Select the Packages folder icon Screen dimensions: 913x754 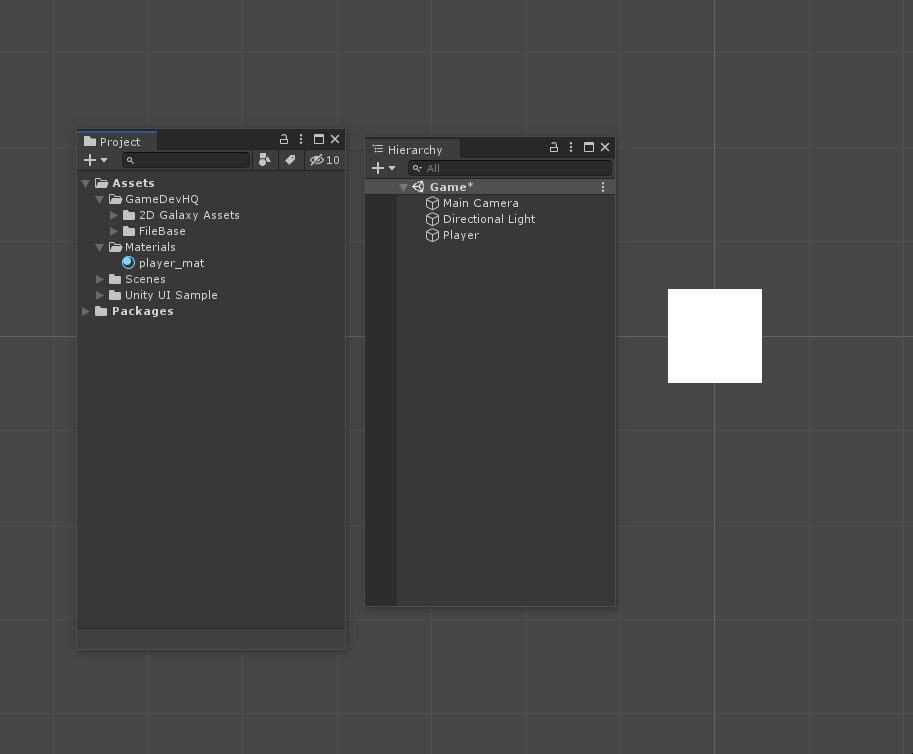101,311
